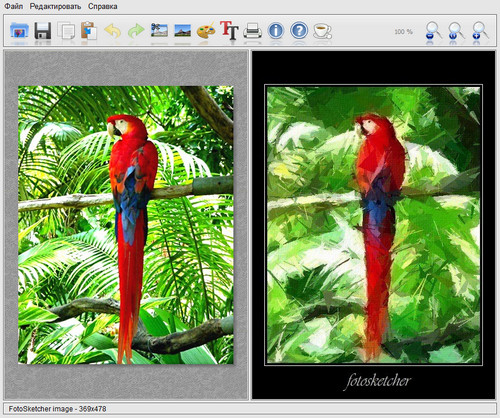
Task: Open a picture with the folder icon
Action: (19, 31)
